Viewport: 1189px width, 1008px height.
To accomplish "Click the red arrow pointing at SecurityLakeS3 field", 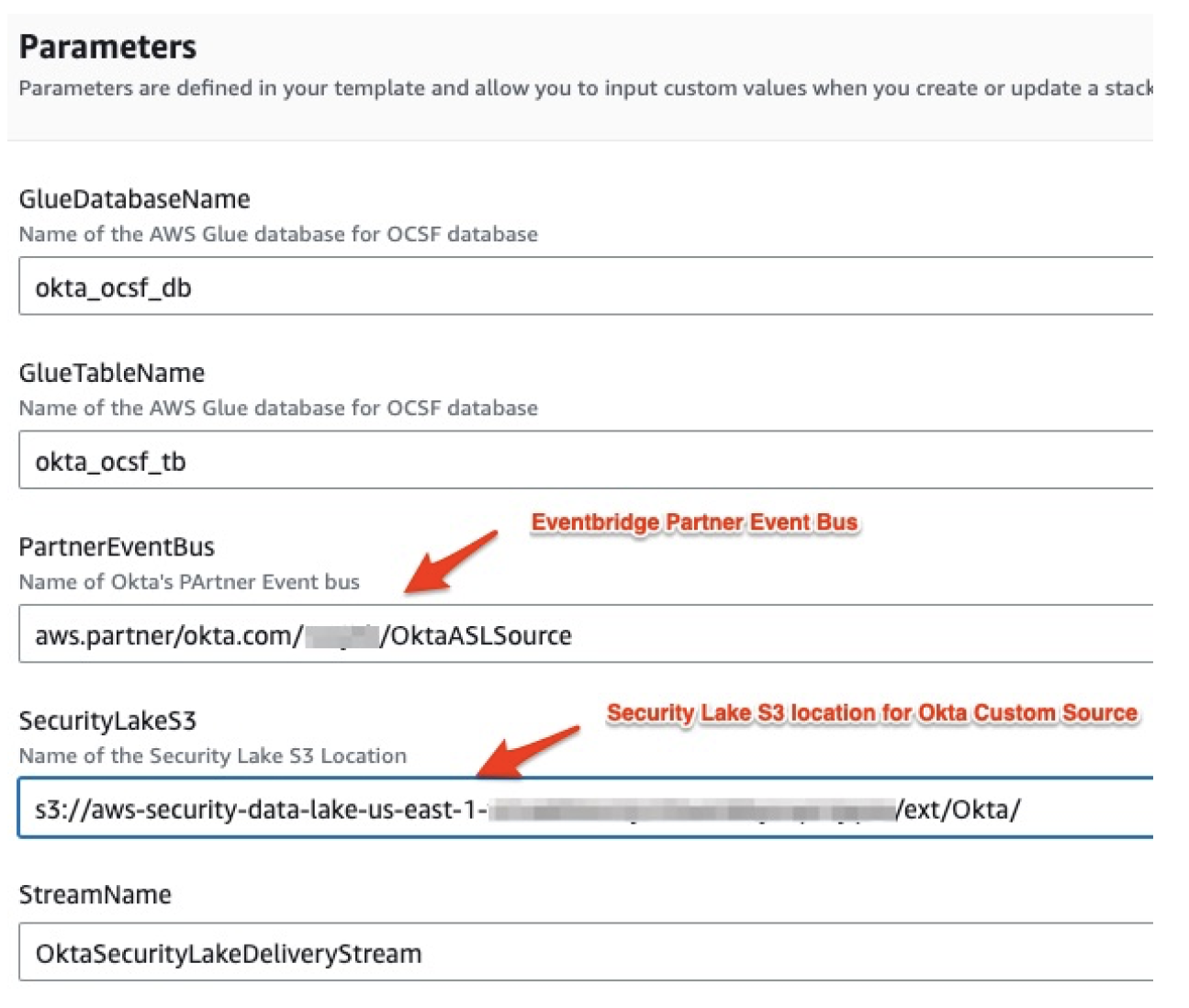I will [x=528, y=748].
